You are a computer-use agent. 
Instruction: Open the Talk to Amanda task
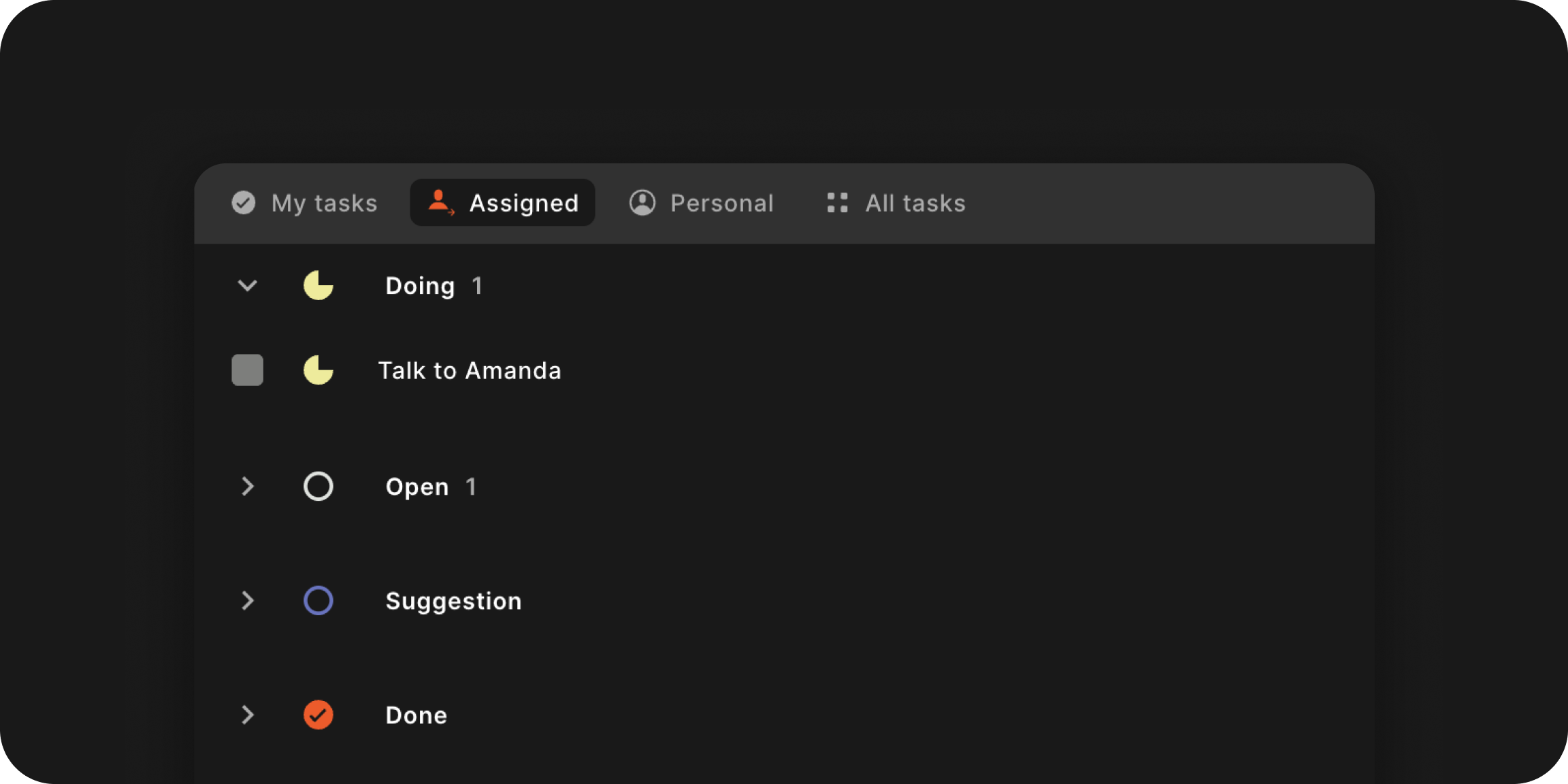pyautogui.click(x=470, y=370)
